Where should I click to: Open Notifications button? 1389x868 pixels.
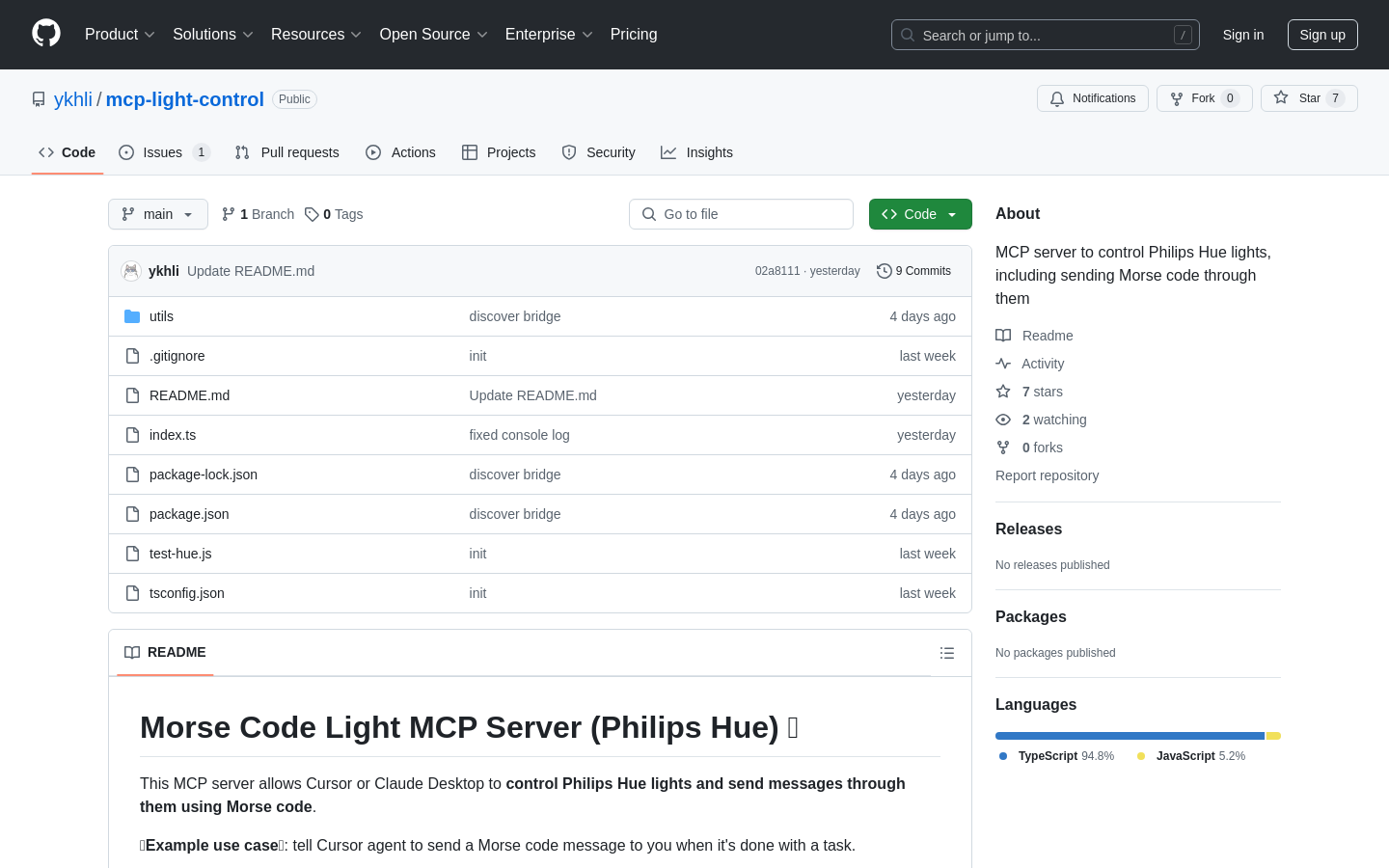click(x=1093, y=98)
